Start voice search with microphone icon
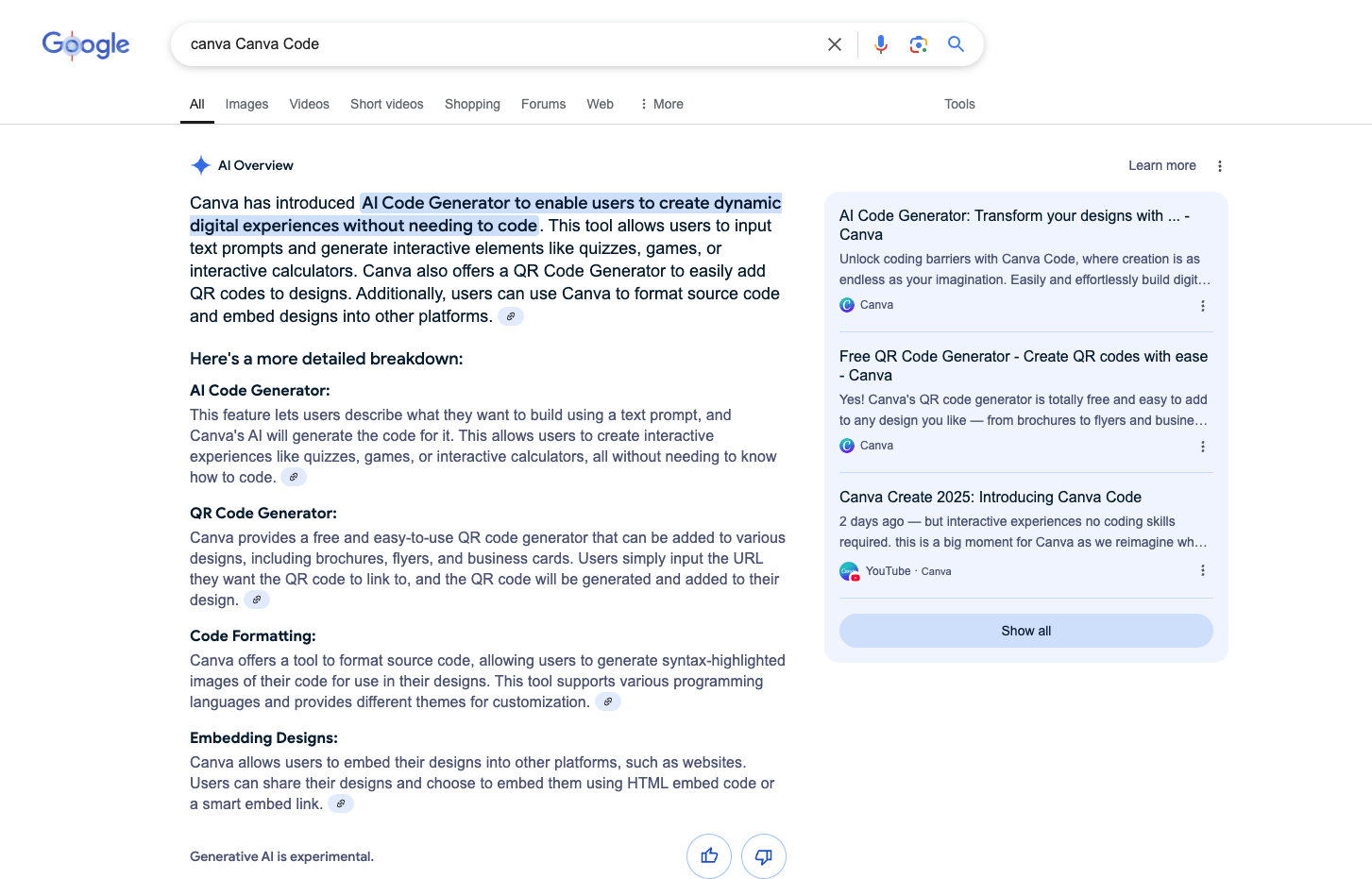Viewport: 1372px width, 879px height. [x=881, y=44]
